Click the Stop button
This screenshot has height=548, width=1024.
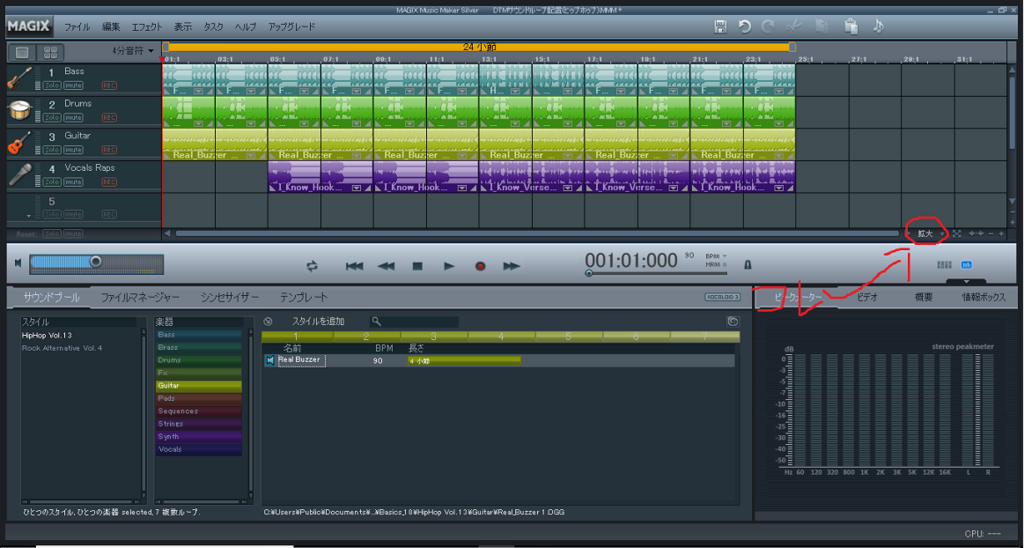click(x=417, y=266)
